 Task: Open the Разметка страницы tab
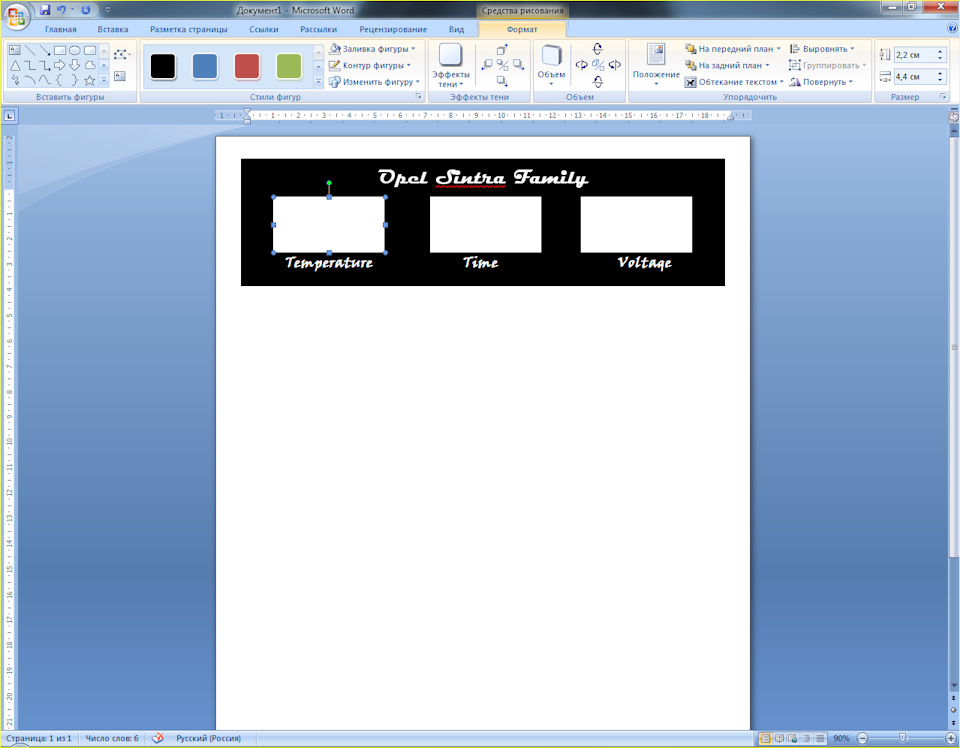[189, 29]
